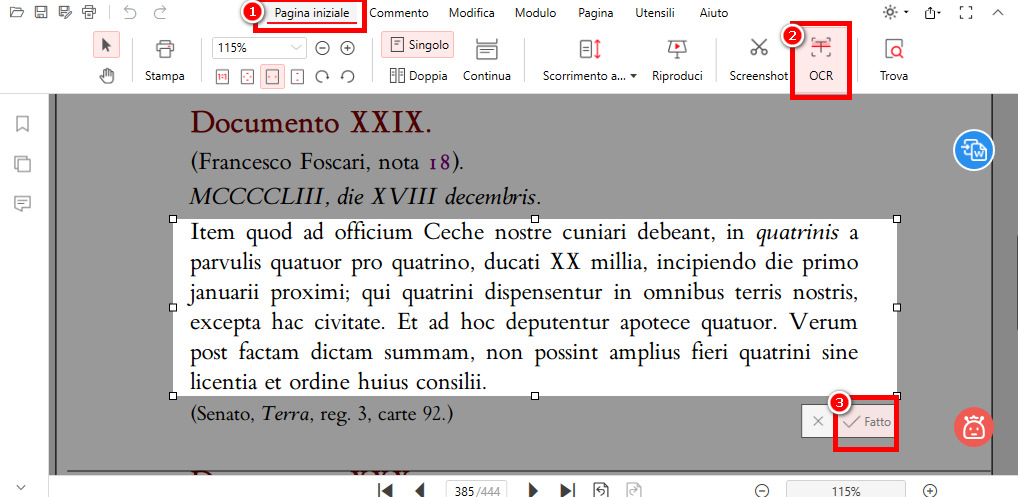Toggle the fit width icon

tap(272, 77)
